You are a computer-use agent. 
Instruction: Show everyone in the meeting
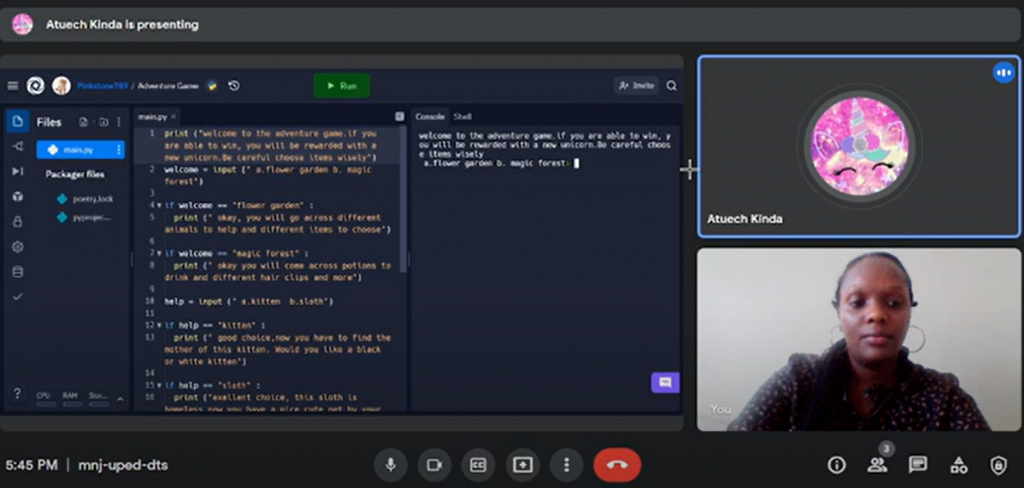[877, 464]
